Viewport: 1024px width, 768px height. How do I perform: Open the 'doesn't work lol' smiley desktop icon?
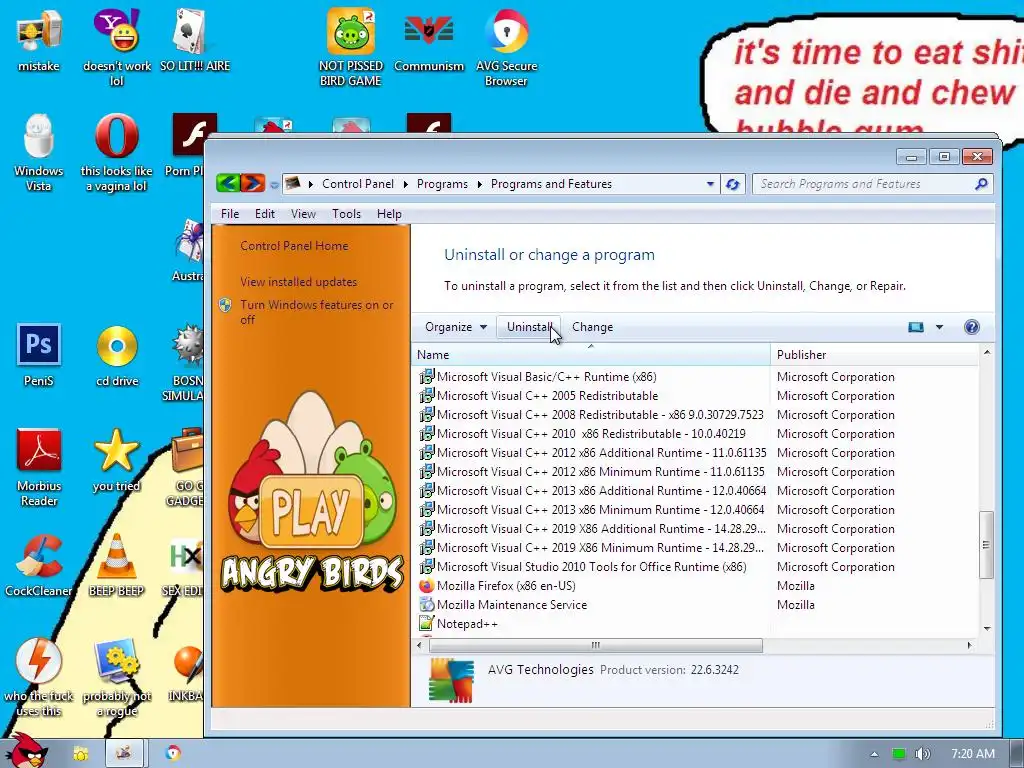(x=117, y=47)
